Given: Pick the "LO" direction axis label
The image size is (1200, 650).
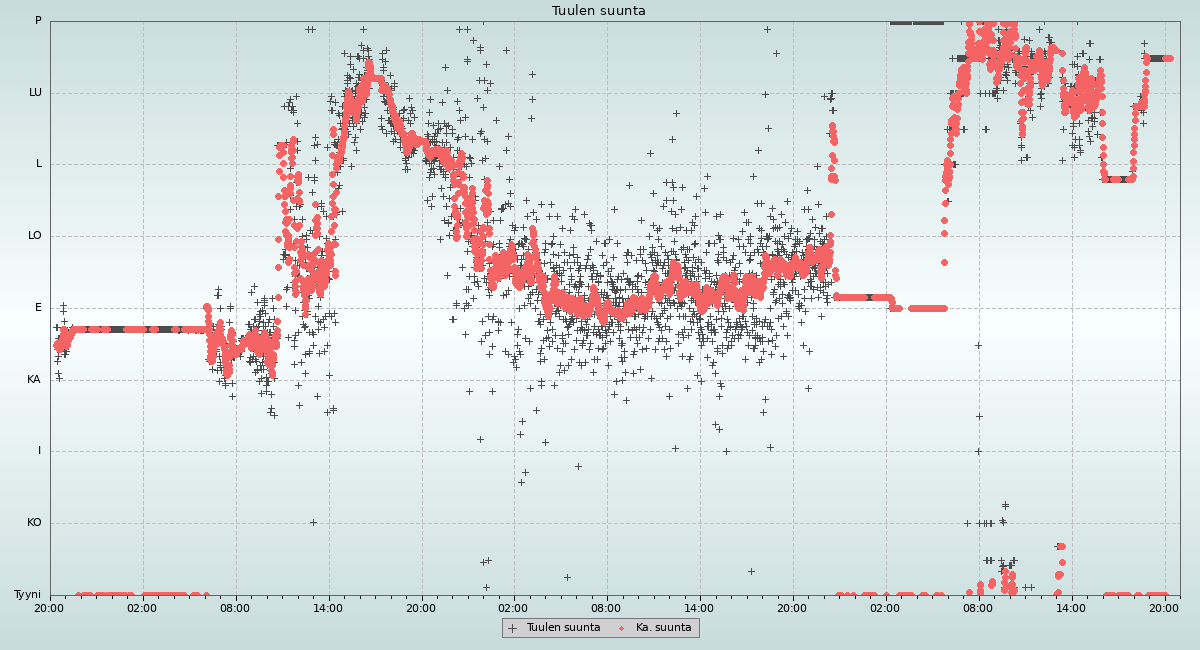Looking at the screenshot, I should coord(35,236).
